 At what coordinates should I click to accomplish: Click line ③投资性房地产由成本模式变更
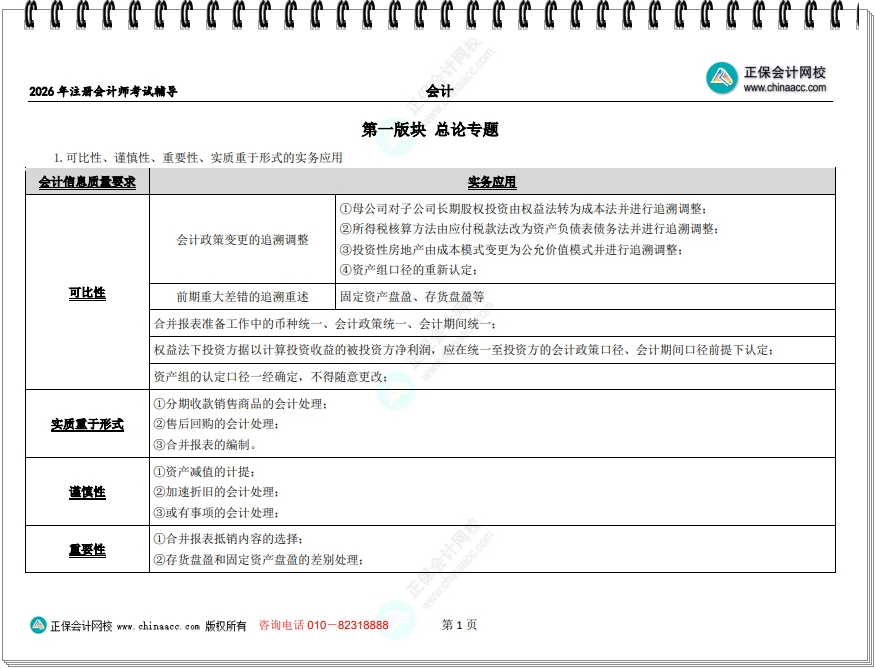click(511, 249)
